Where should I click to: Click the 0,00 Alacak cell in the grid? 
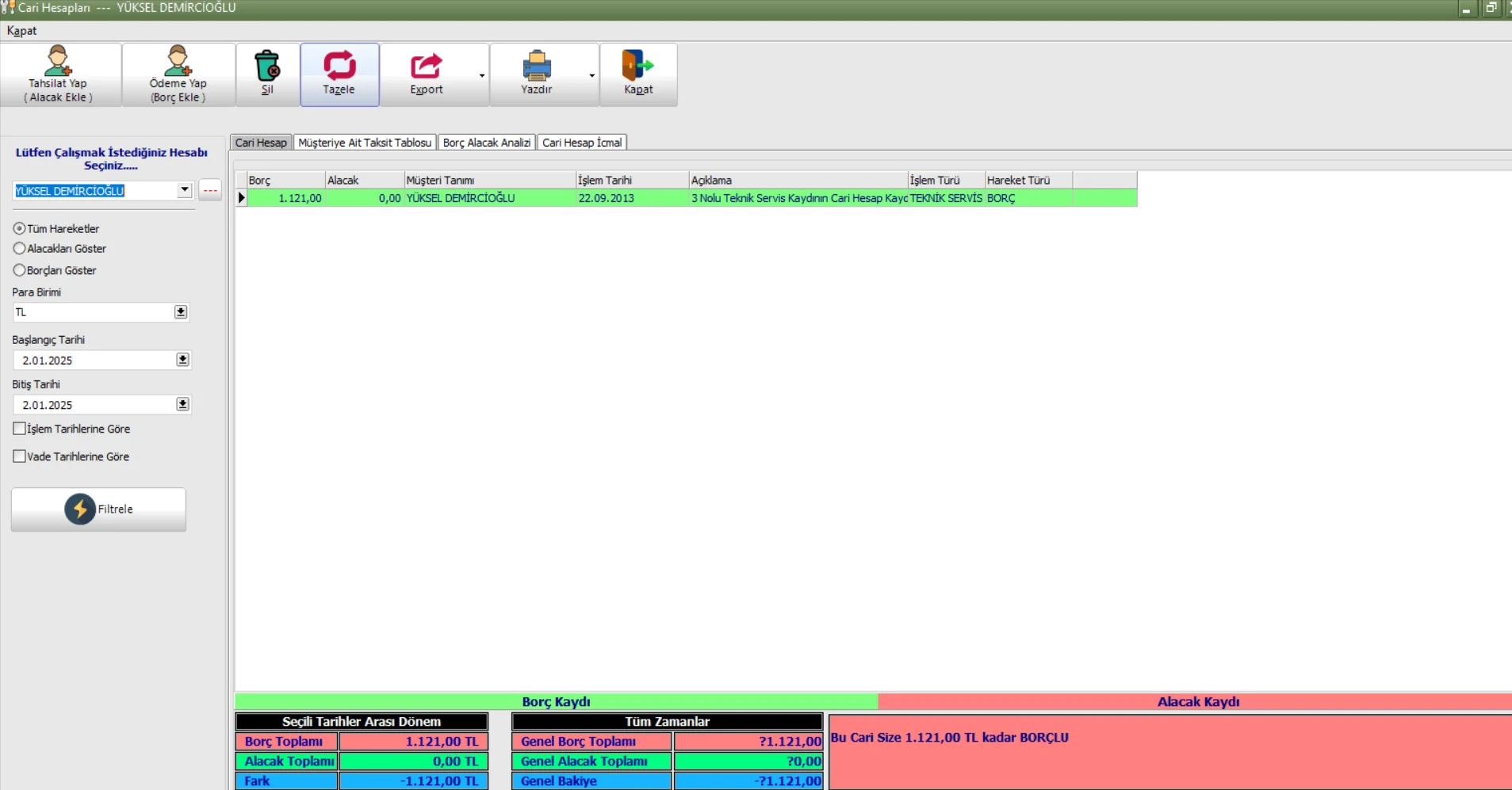click(x=365, y=198)
